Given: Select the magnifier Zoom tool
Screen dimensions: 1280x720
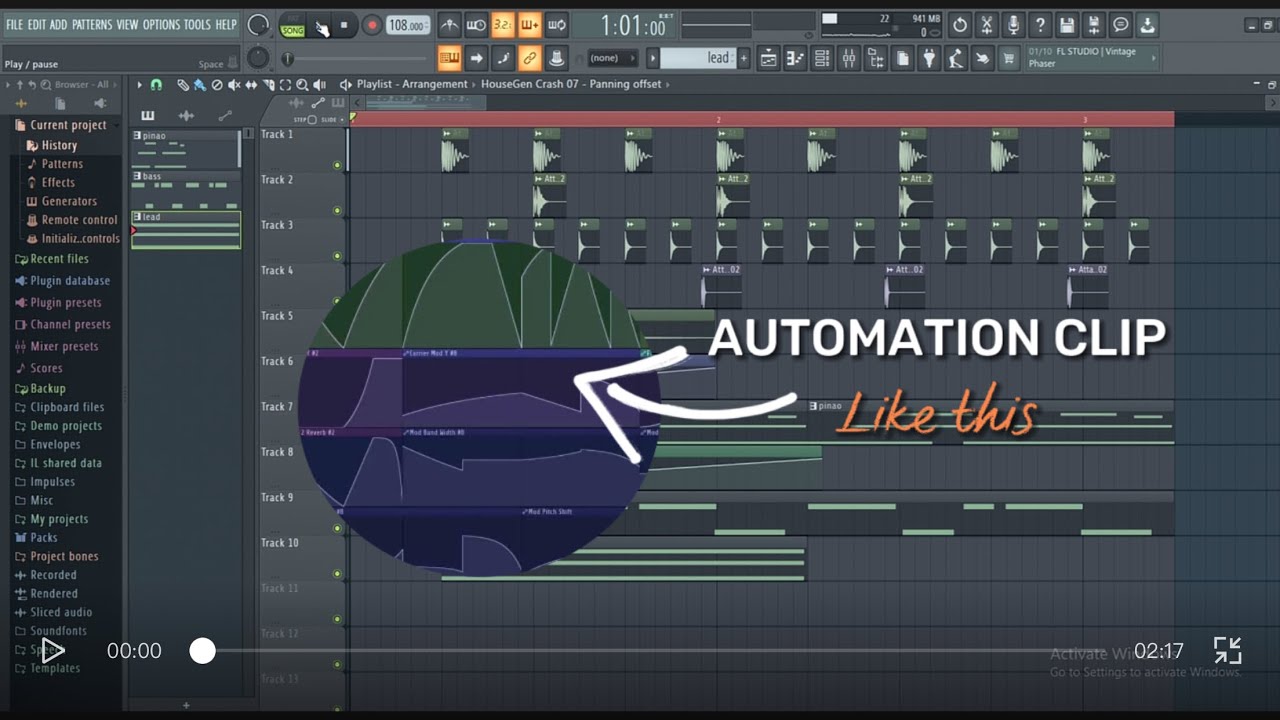Looking at the screenshot, I should tap(302, 85).
